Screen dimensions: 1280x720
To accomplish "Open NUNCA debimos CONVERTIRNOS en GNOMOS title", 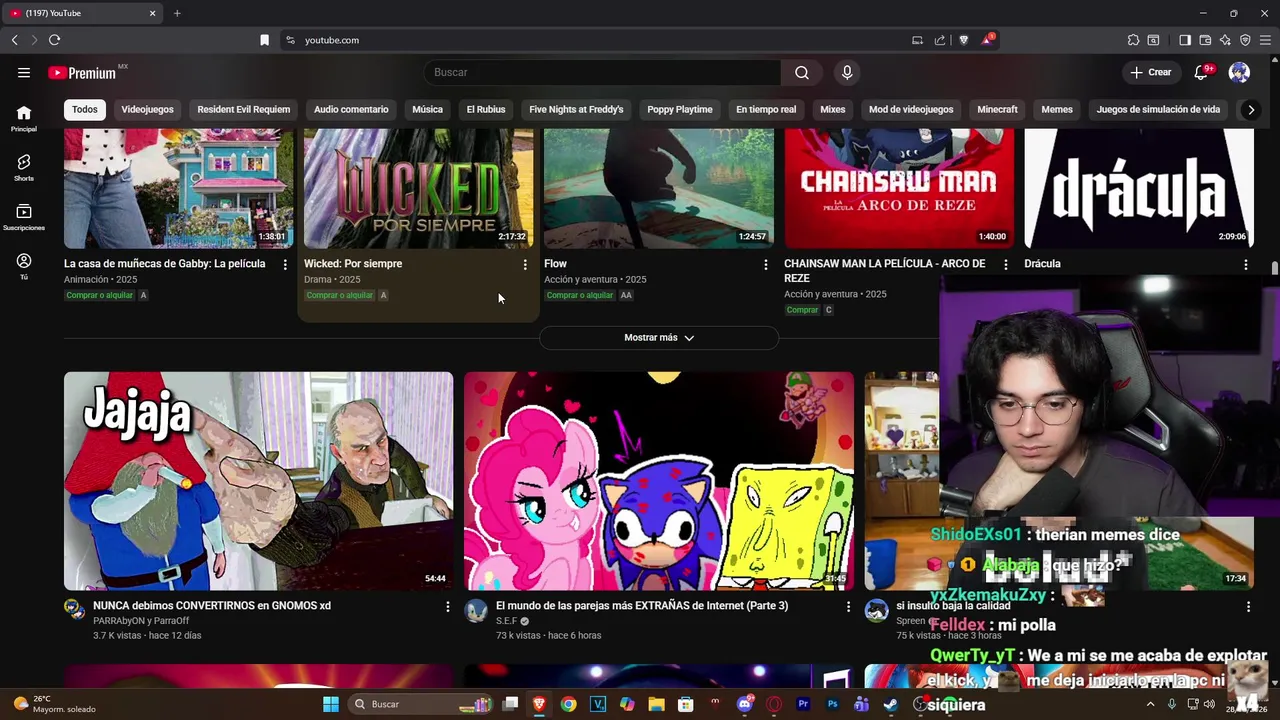I will 212,606.
